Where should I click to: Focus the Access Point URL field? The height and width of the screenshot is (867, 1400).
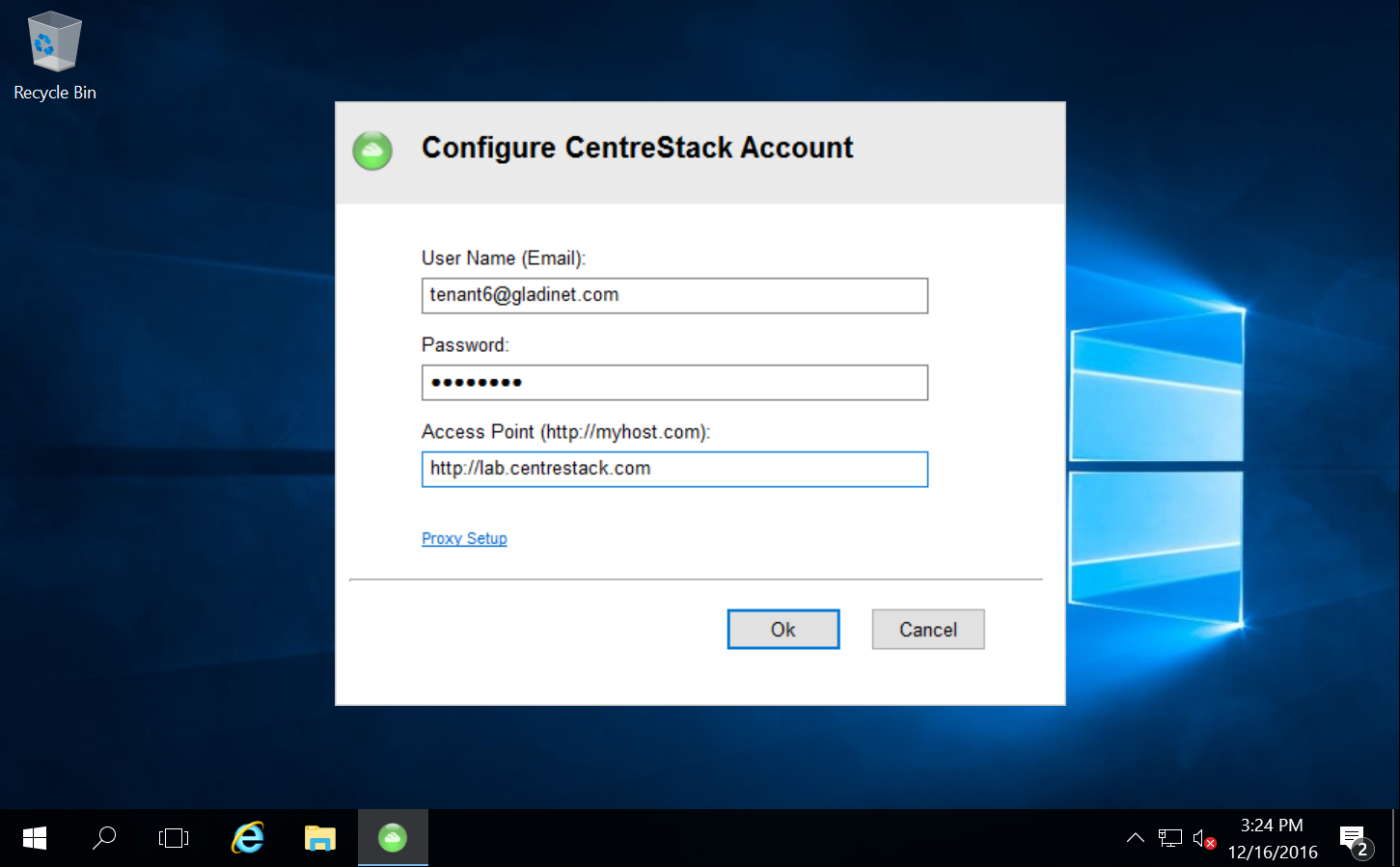tap(674, 469)
